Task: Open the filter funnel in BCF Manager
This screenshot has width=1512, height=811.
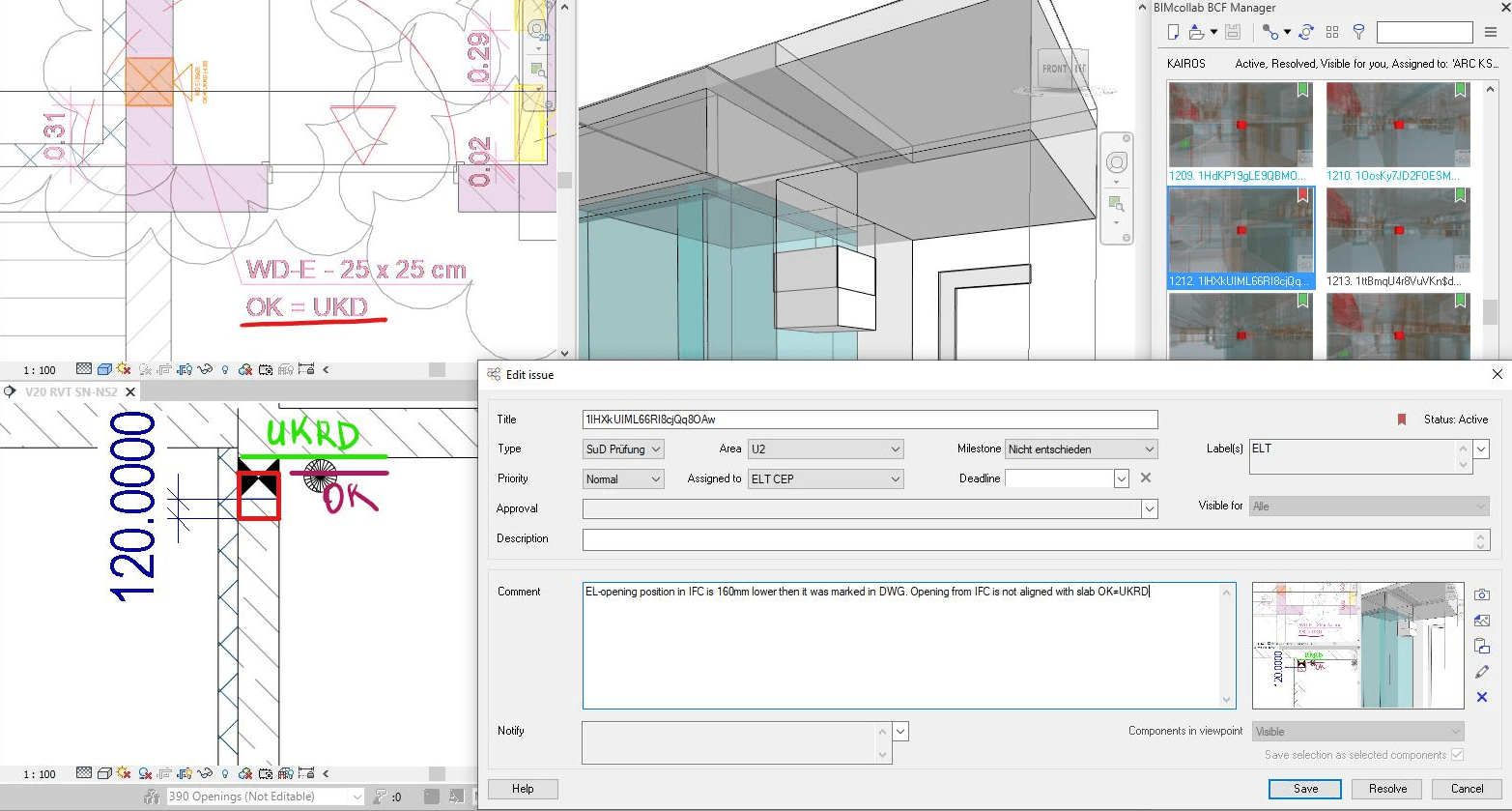Action: [x=1358, y=33]
